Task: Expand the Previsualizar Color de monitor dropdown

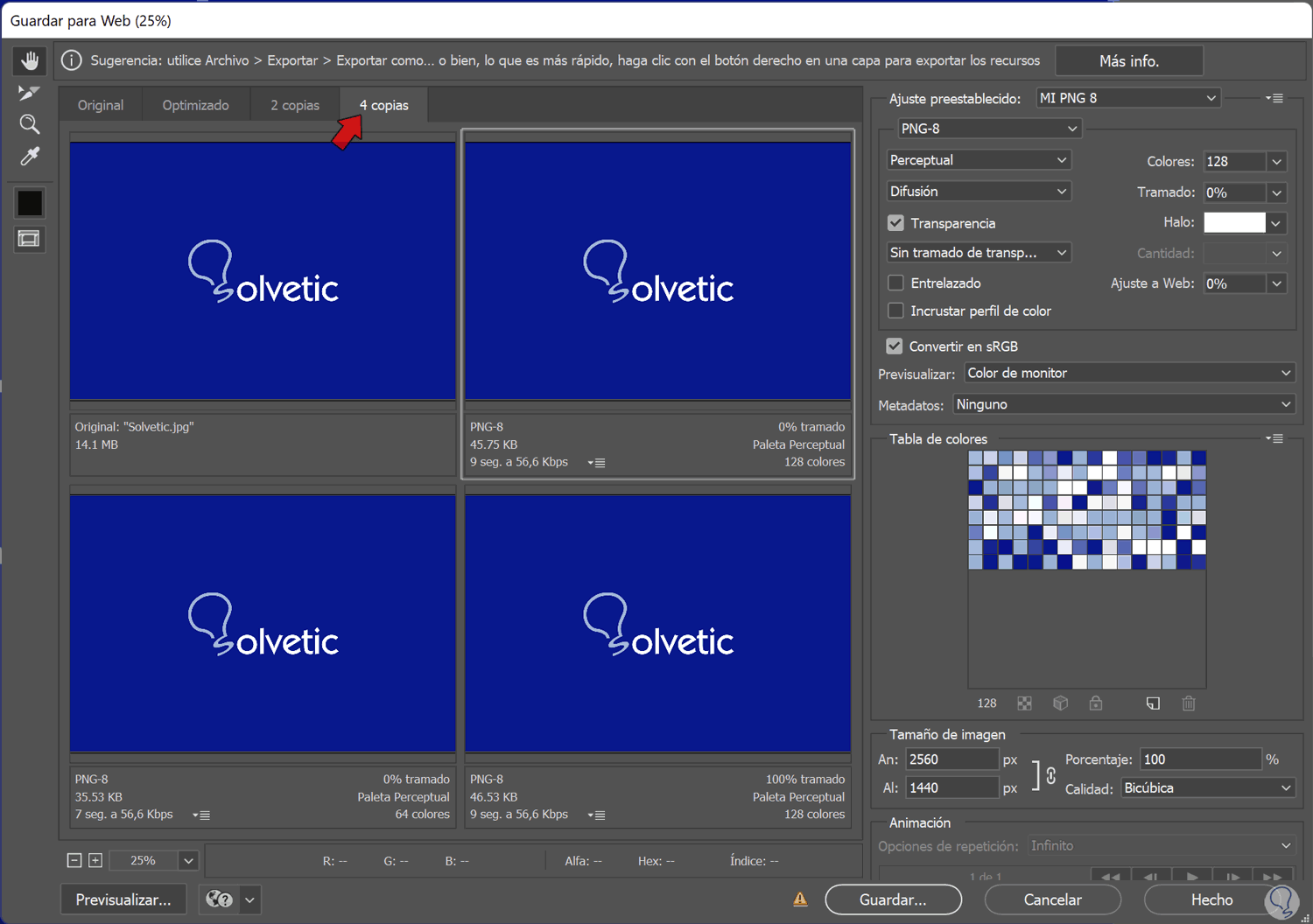Action: click(1129, 373)
